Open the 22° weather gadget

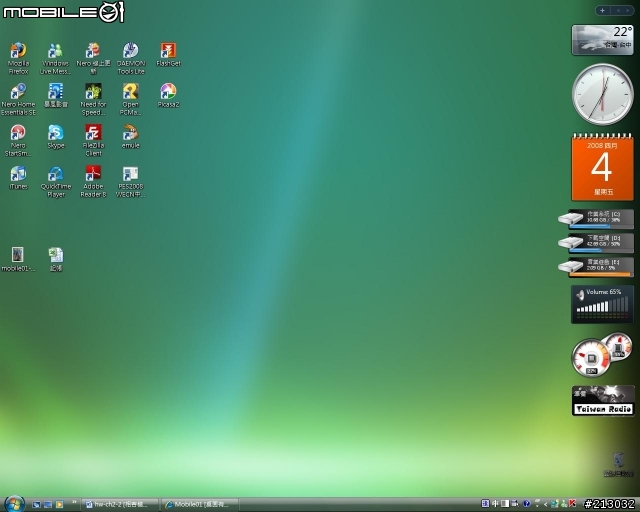(603, 40)
